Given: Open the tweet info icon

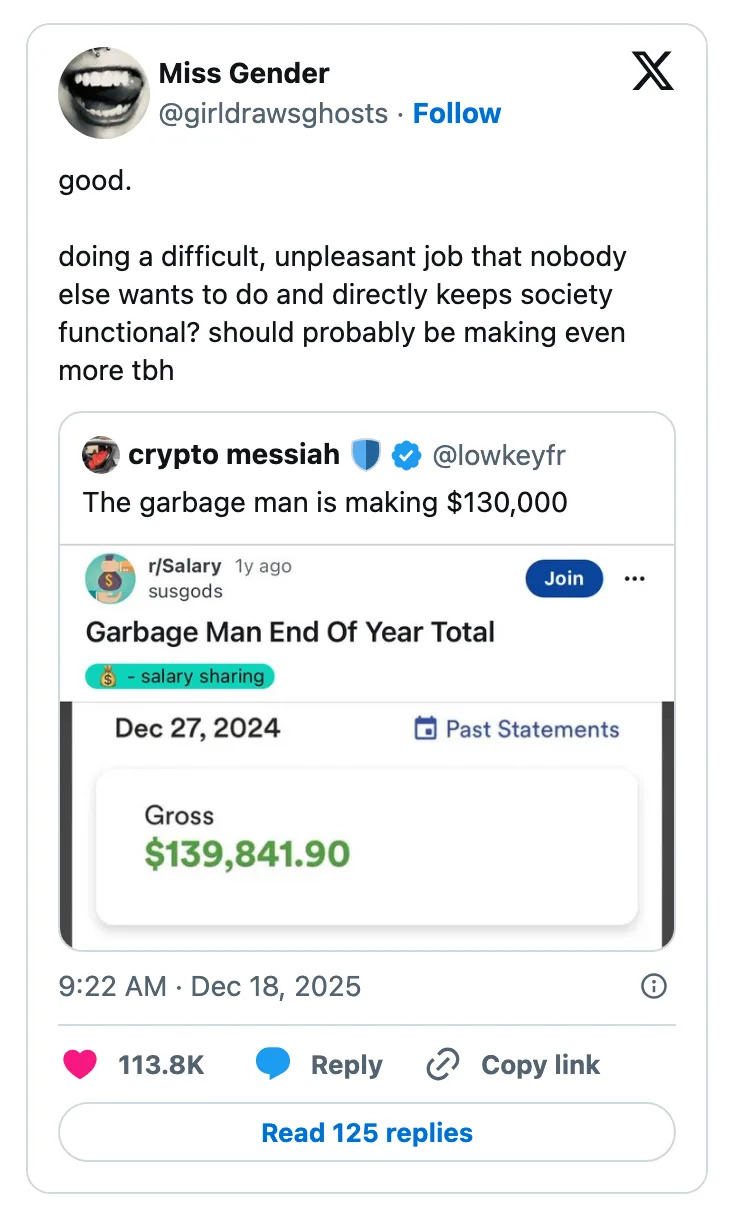Looking at the screenshot, I should (x=653, y=987).
